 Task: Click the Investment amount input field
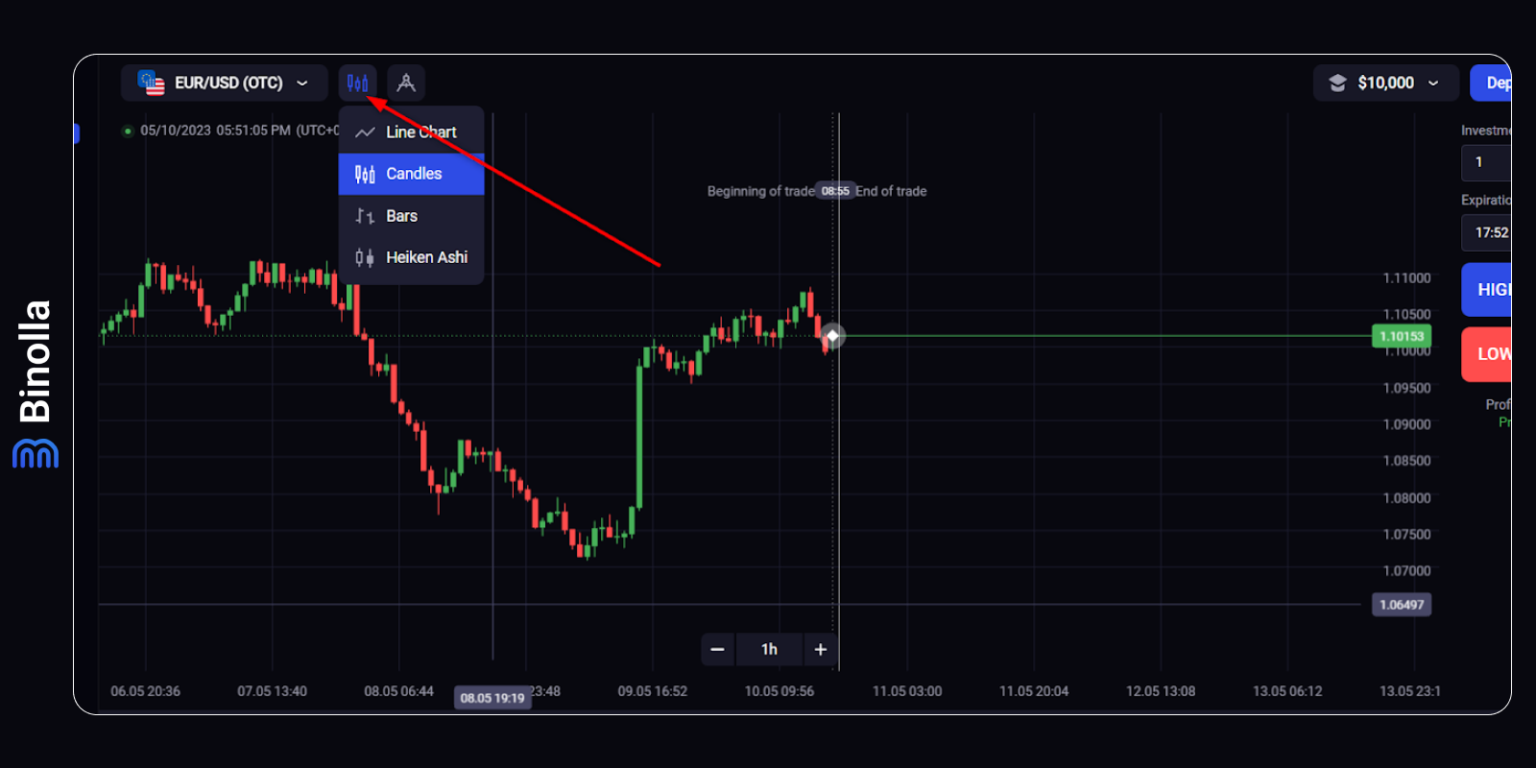1488,162
